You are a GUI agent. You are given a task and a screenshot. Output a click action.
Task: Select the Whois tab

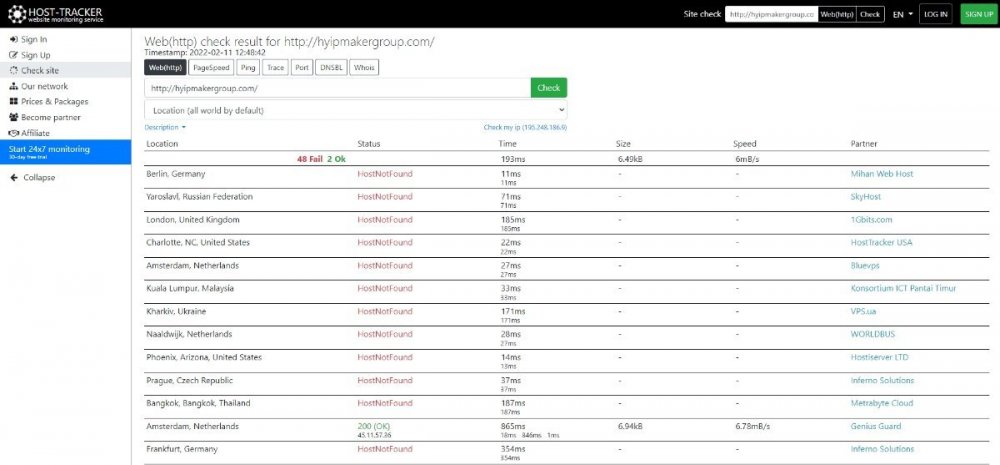363,68
